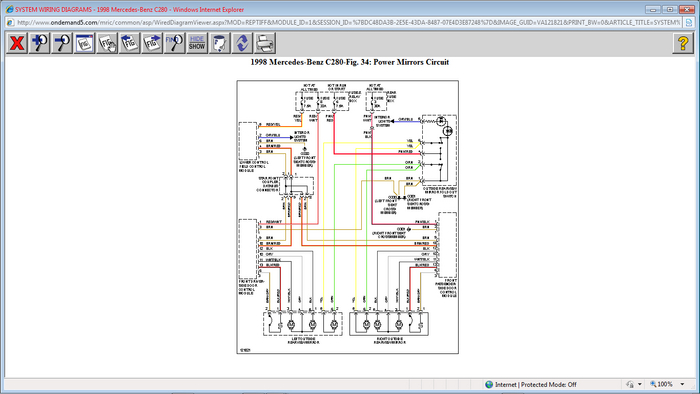
Task: Open the Find magnifier tool
Action: click(x=175, y=43)
